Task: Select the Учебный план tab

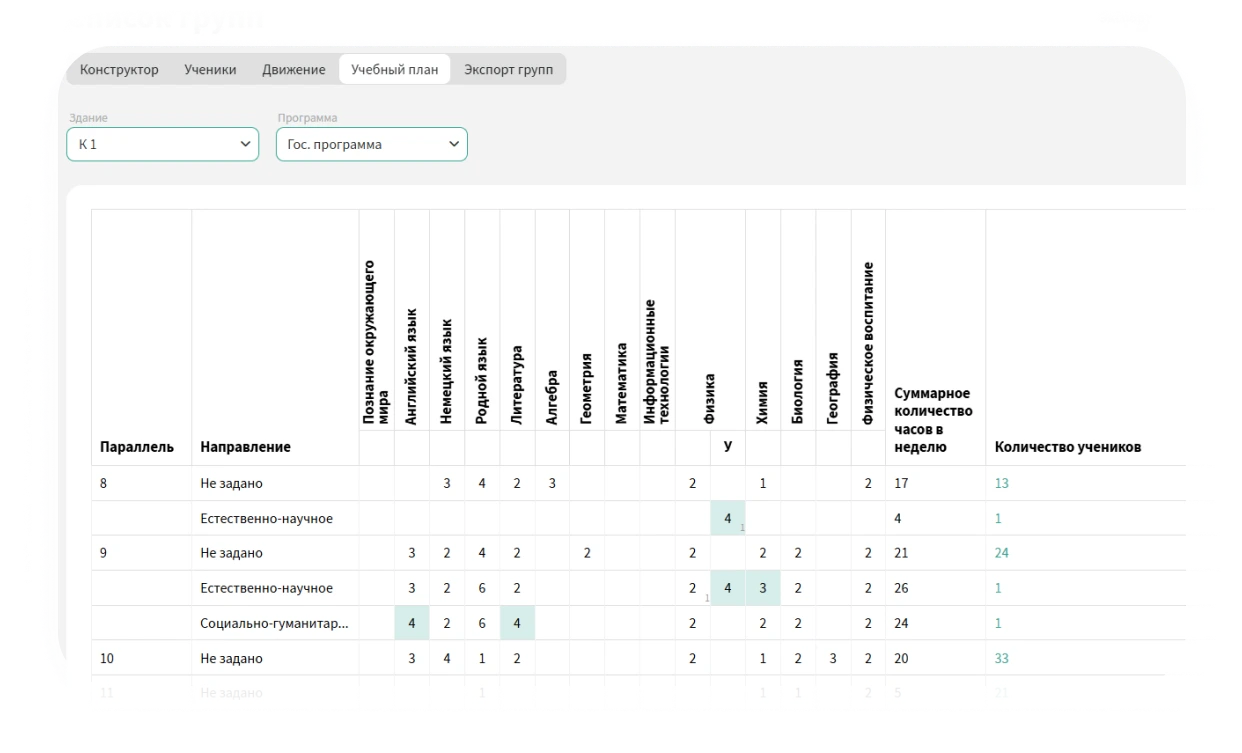Action: click(394, 70)
